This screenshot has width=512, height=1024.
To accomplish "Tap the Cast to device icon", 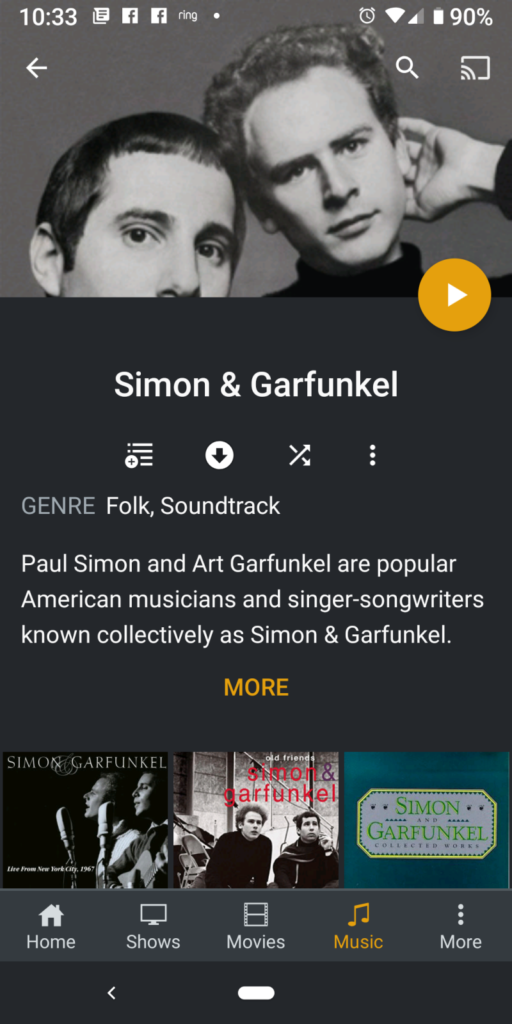I will click(x=475, y=68).
